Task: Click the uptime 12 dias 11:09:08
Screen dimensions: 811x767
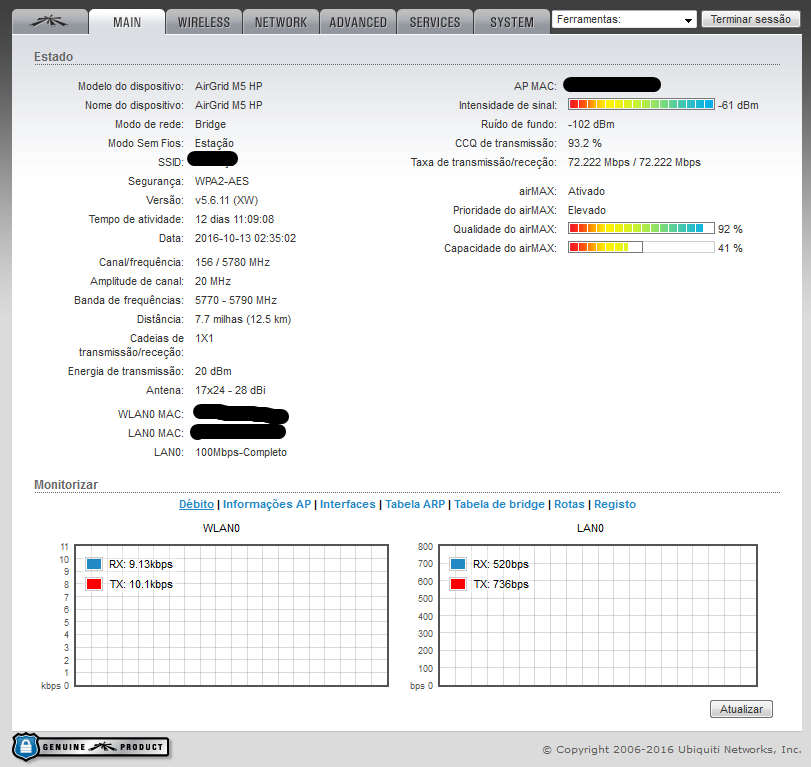Action: coord(234,219)
